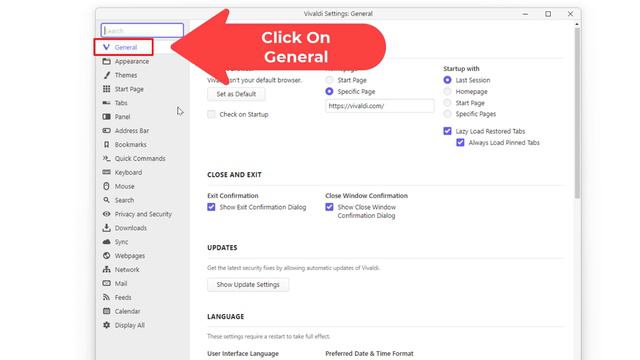640x360 pixels.
Task: Click Show Update Settings button
Action: click(248, 284)
